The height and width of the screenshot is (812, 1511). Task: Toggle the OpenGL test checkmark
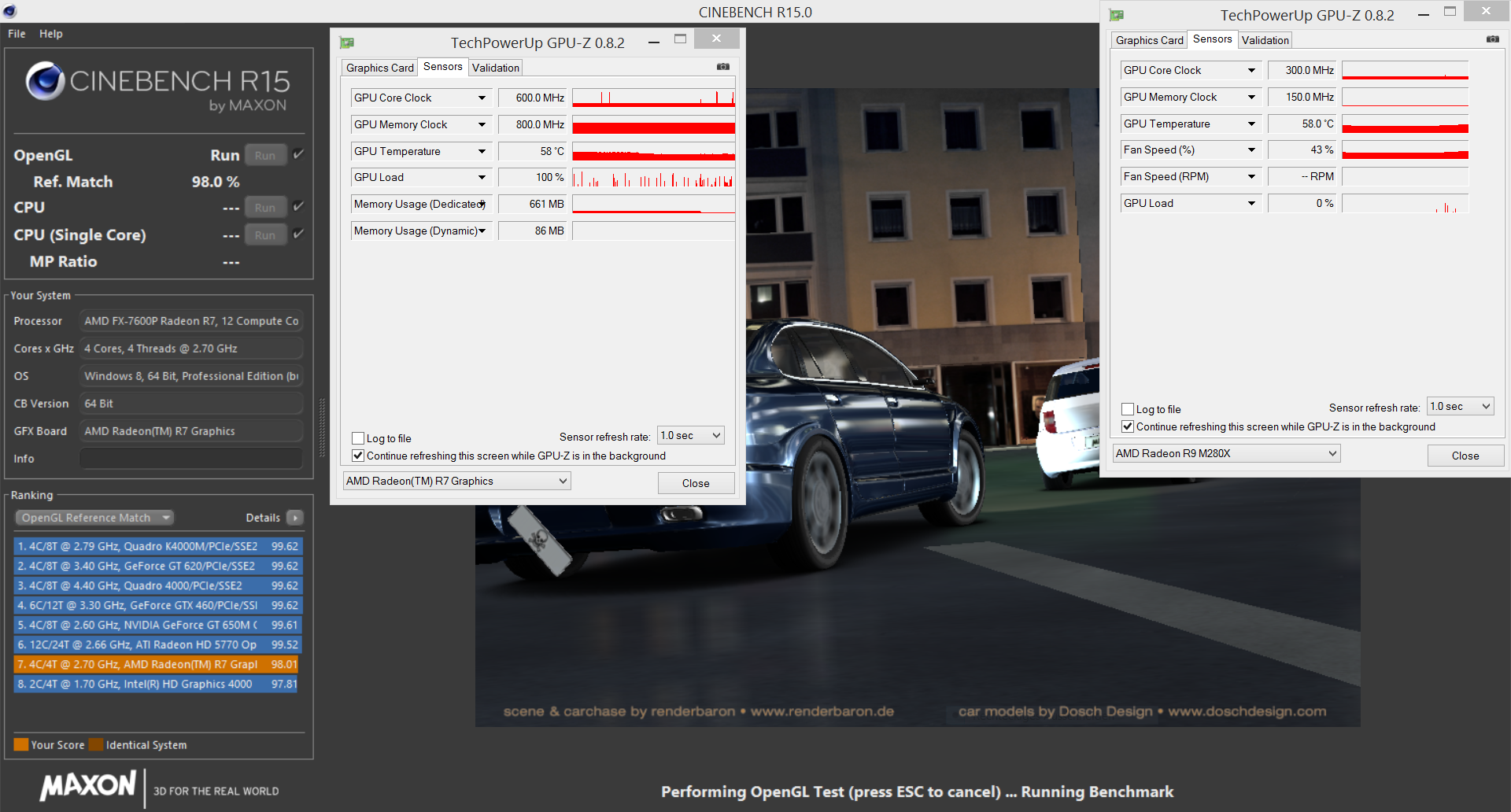tap(298, 154)
